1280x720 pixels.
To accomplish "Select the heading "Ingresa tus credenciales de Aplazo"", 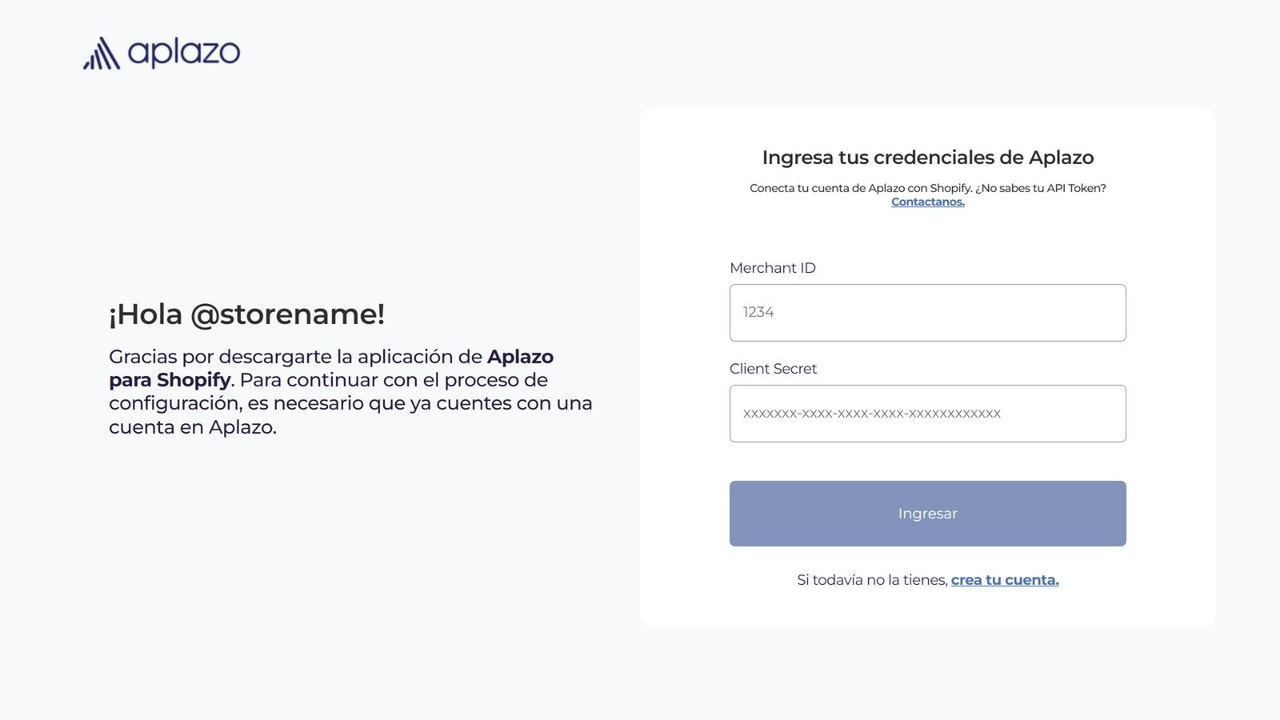I will (x=928, y=157).
